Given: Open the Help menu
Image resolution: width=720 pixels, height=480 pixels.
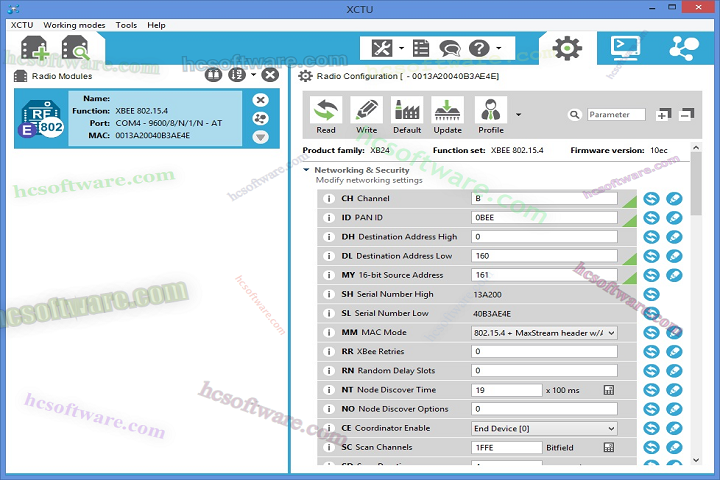Looking at the screenshot, I should point(156,25).
